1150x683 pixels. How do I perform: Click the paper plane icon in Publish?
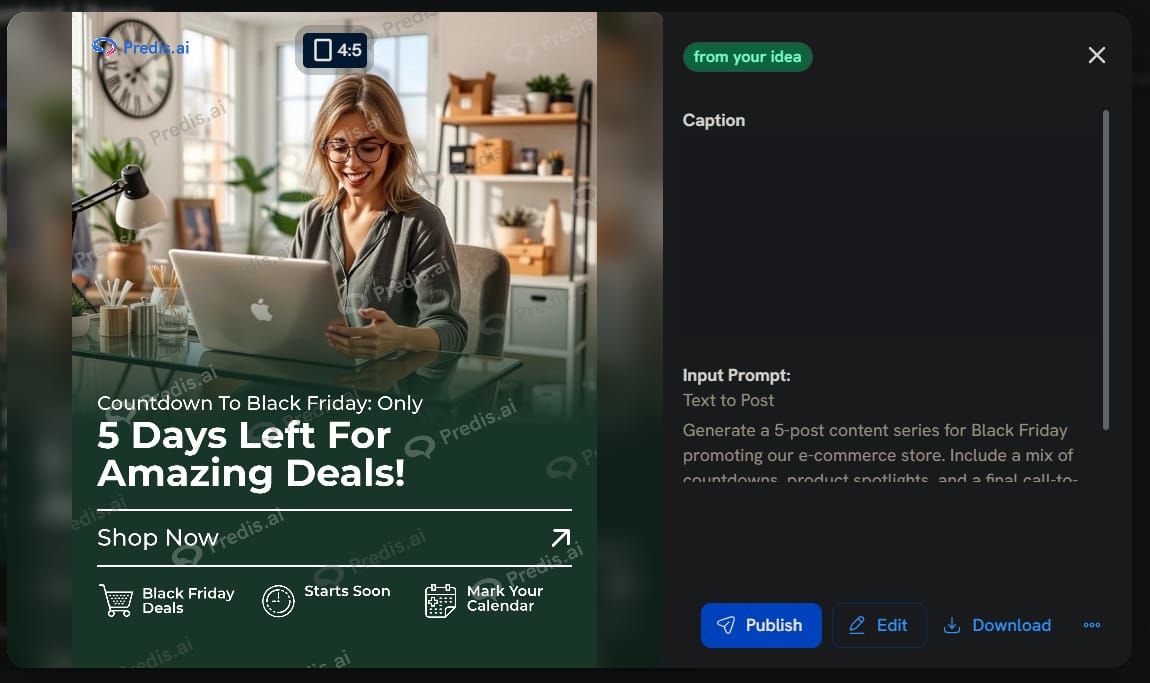click(725, 625)
